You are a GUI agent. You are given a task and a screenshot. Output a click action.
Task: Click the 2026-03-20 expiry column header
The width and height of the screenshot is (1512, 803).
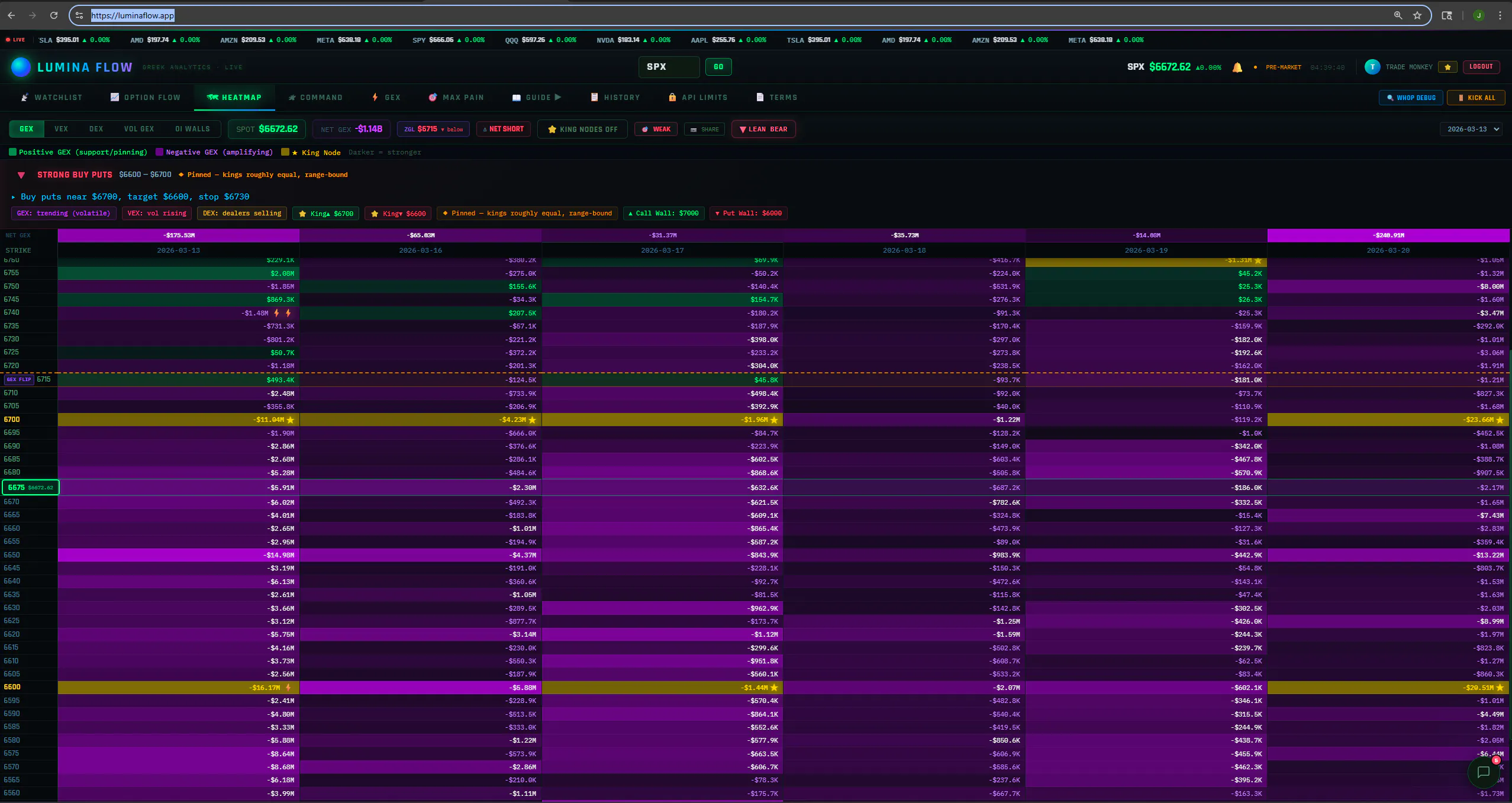coord(1388,250)
